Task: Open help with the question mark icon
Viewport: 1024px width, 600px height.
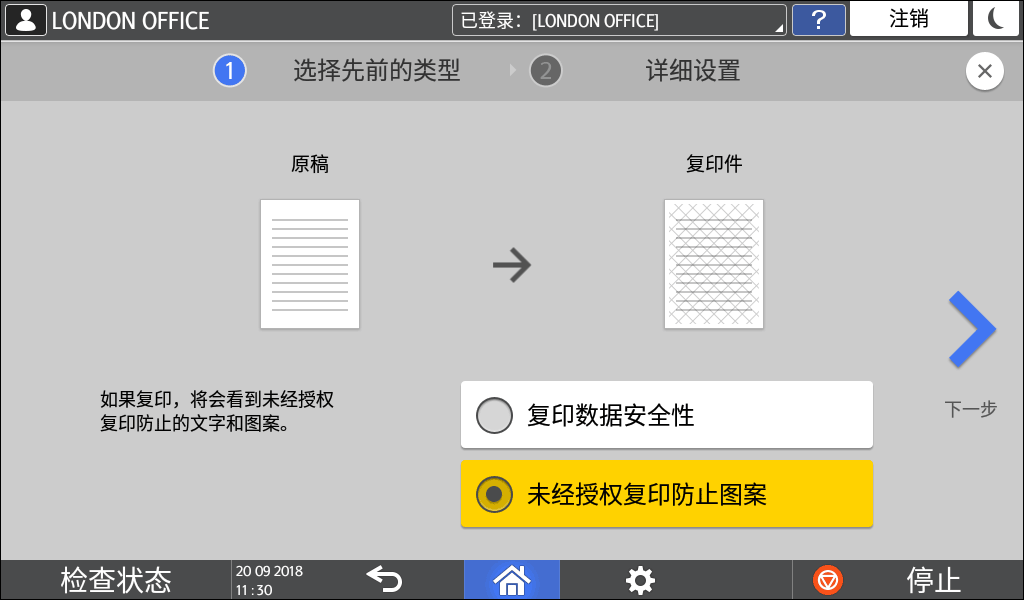Action: 819,20
